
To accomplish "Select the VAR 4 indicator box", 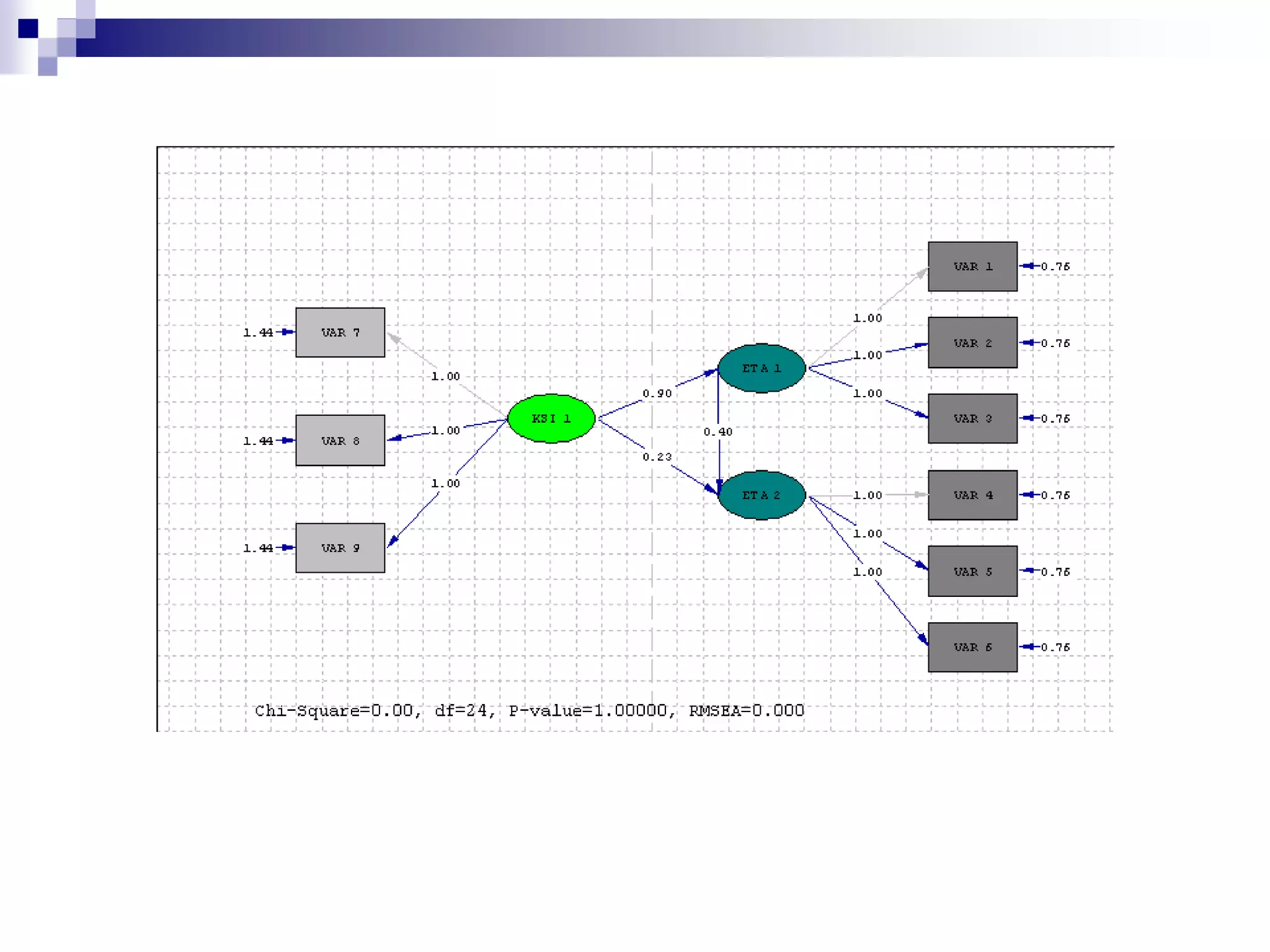I will point(972,495).
